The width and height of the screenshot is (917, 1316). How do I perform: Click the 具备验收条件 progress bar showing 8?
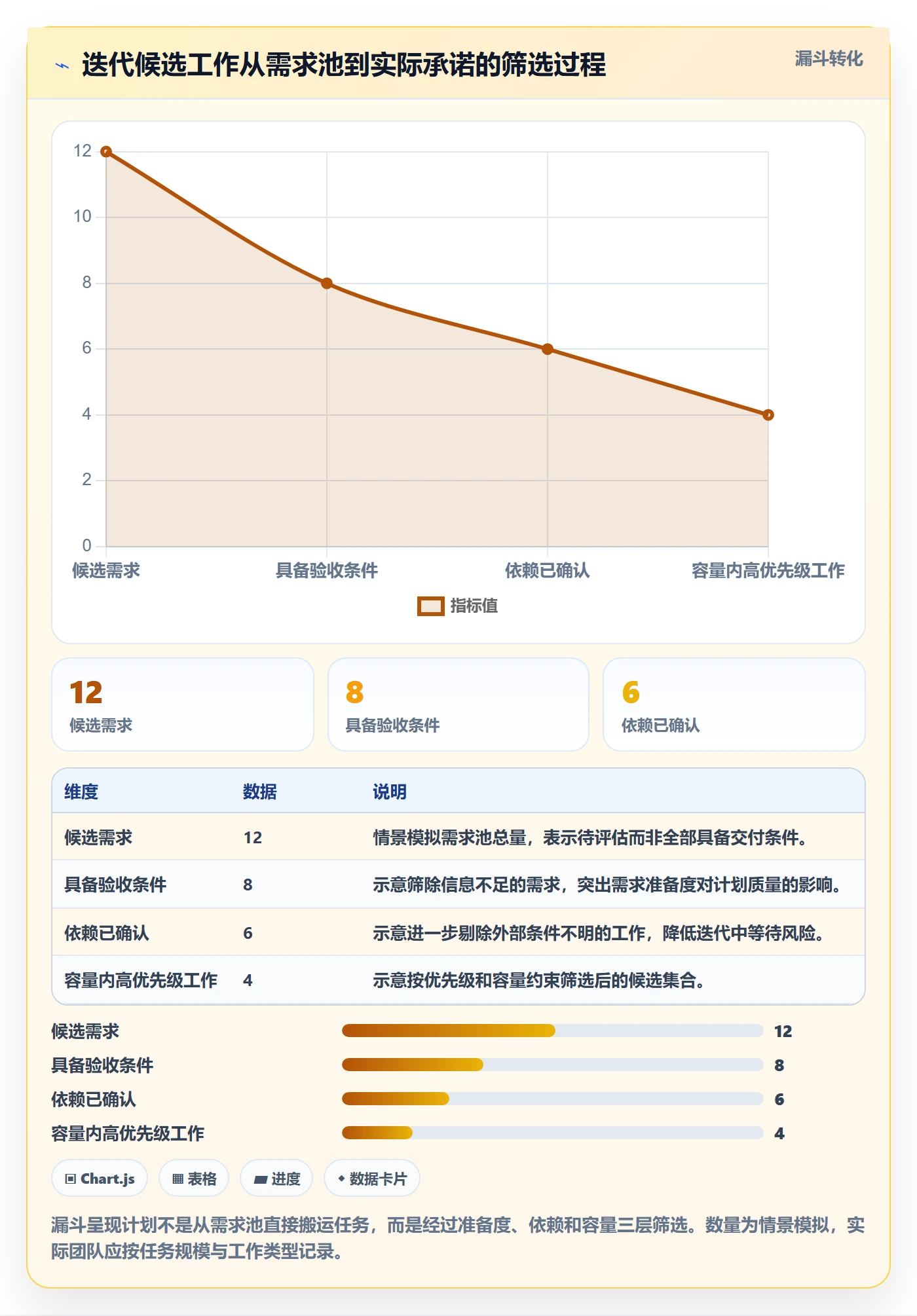click(x=552, y=1065)
